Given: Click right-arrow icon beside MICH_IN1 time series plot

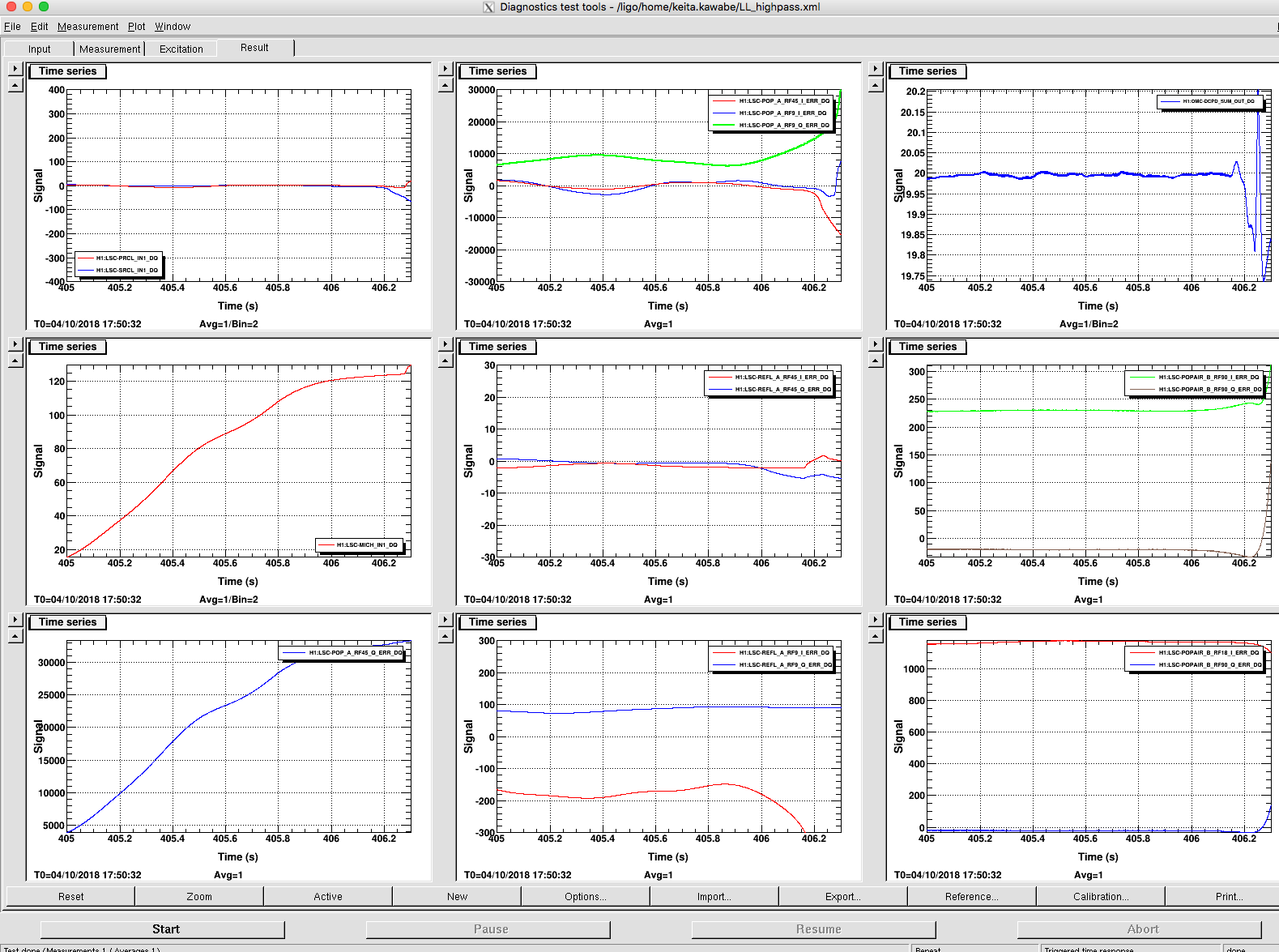Looking at the screenshot, I should click(15, 344).
